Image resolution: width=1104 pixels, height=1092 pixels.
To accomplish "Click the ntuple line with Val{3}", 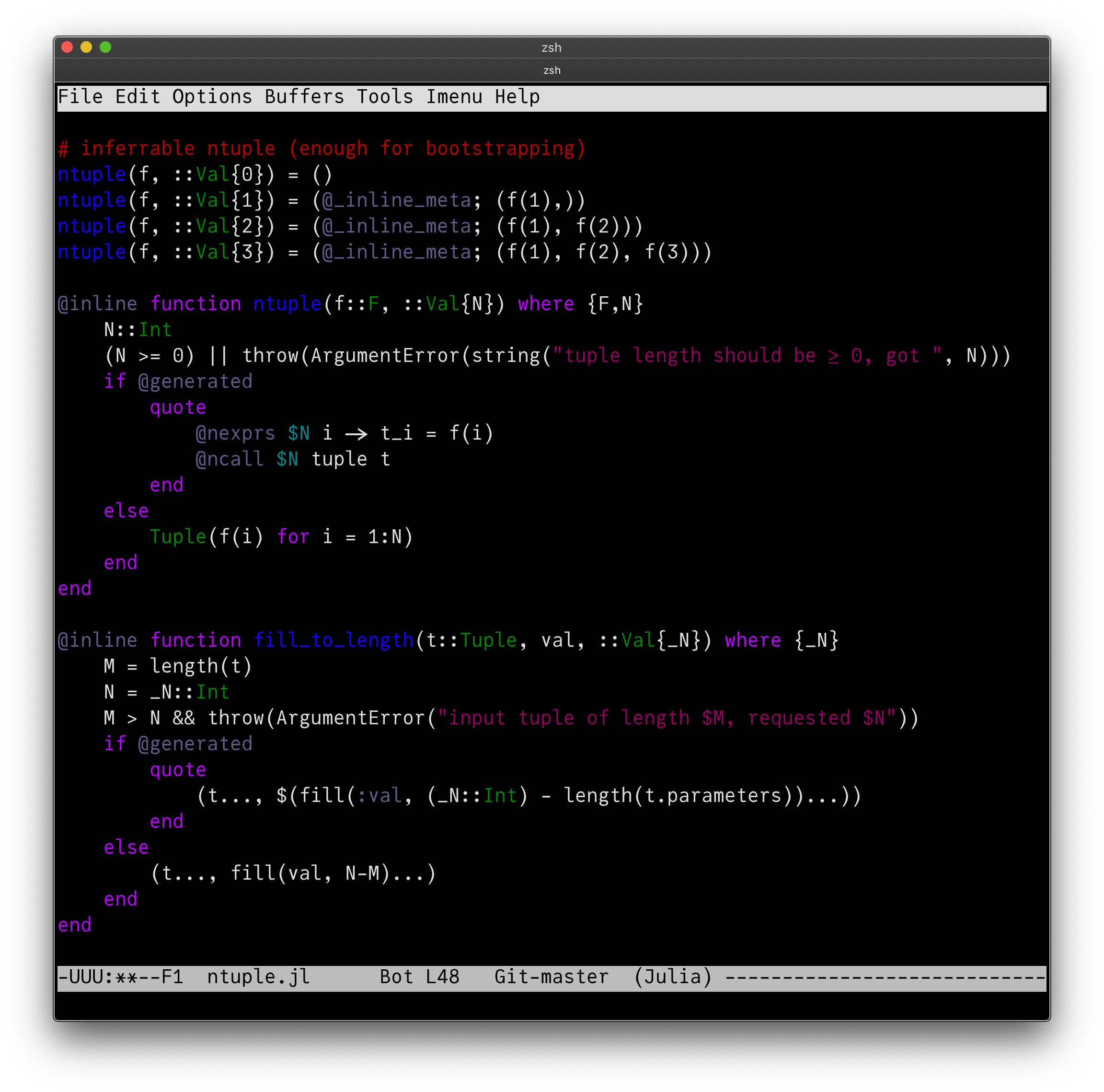I will point(385,252).
